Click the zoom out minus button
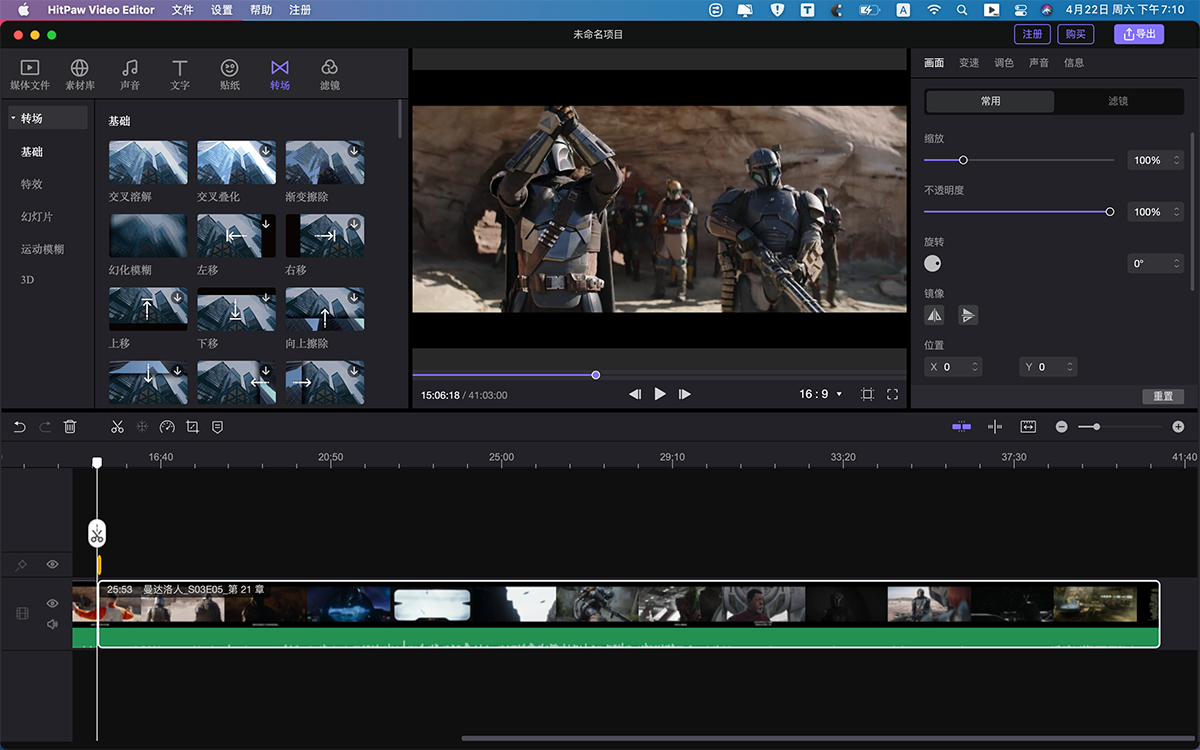The height and width of the screenshot is (750, 1200). [1061, 427]
